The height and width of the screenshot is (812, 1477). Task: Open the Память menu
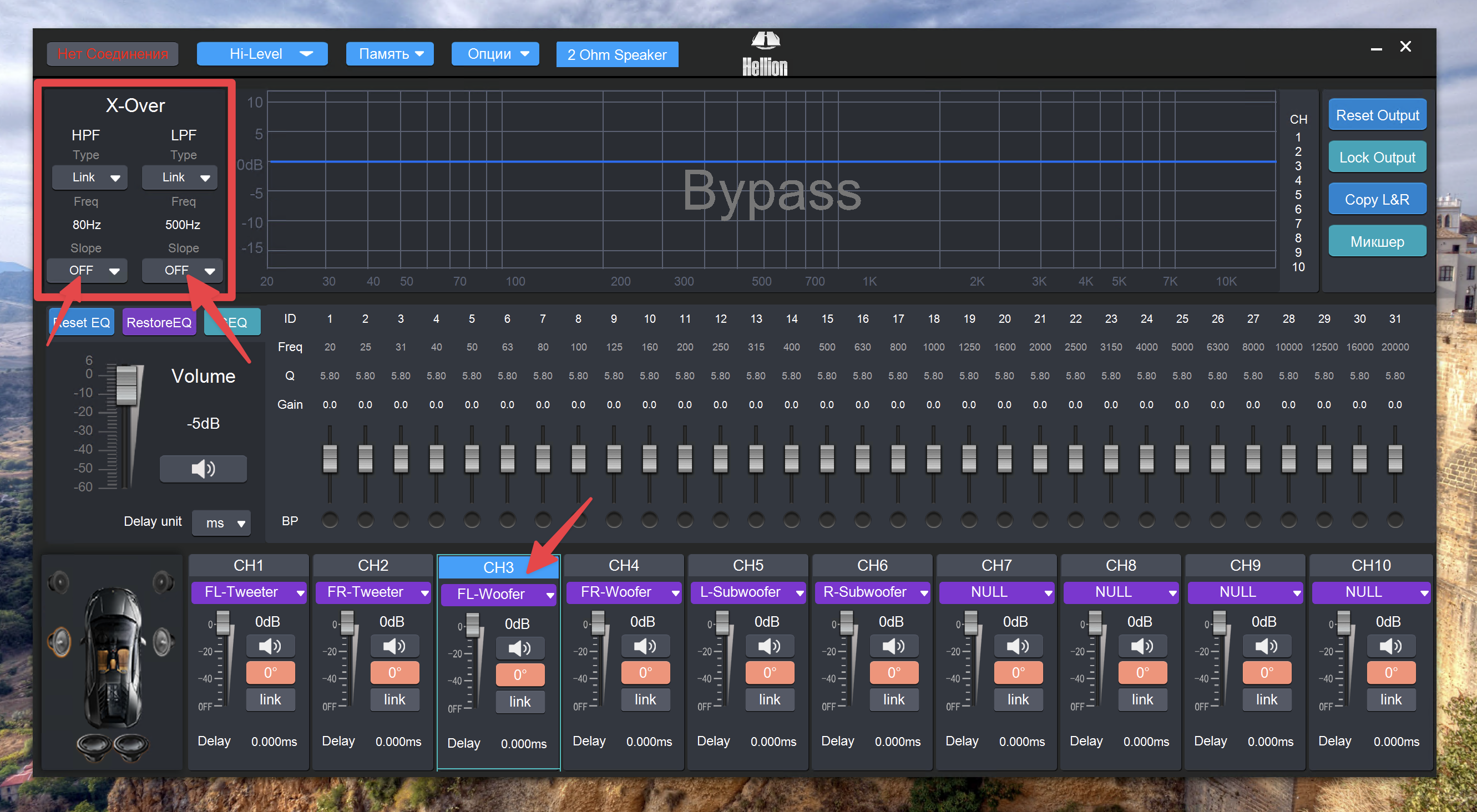[x=390, y=54]
